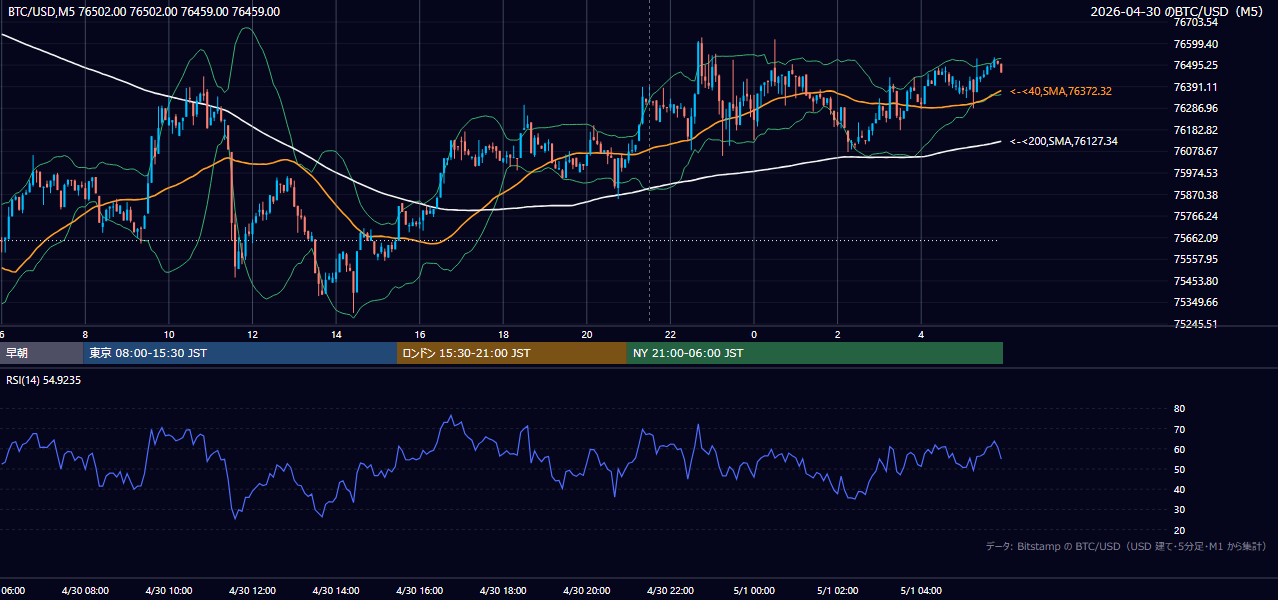The image size is (1278, 600).
Task: Click price axis value 75557.95
Action: [x=1195, y=259]
